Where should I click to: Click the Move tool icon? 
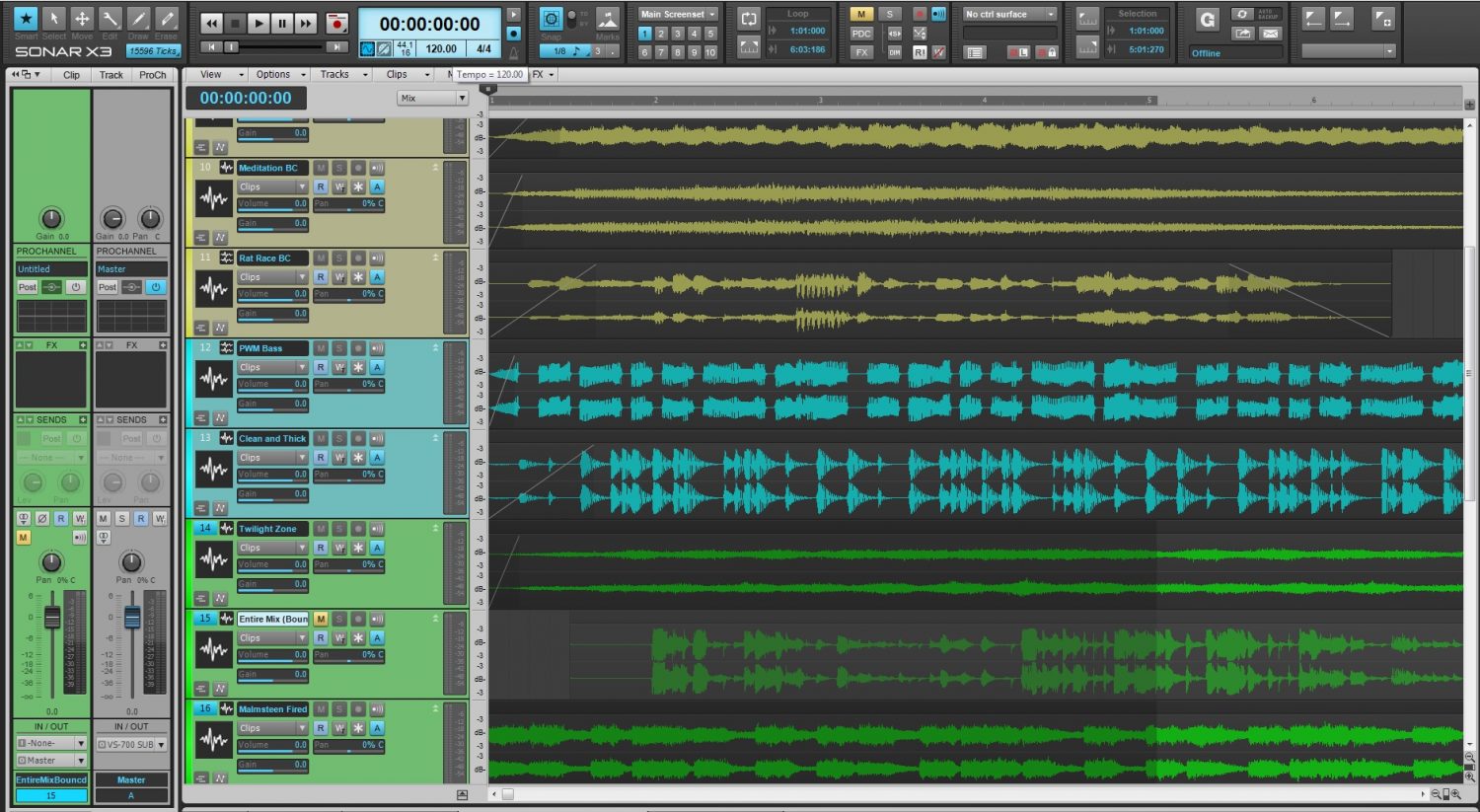tap(82, 19)
